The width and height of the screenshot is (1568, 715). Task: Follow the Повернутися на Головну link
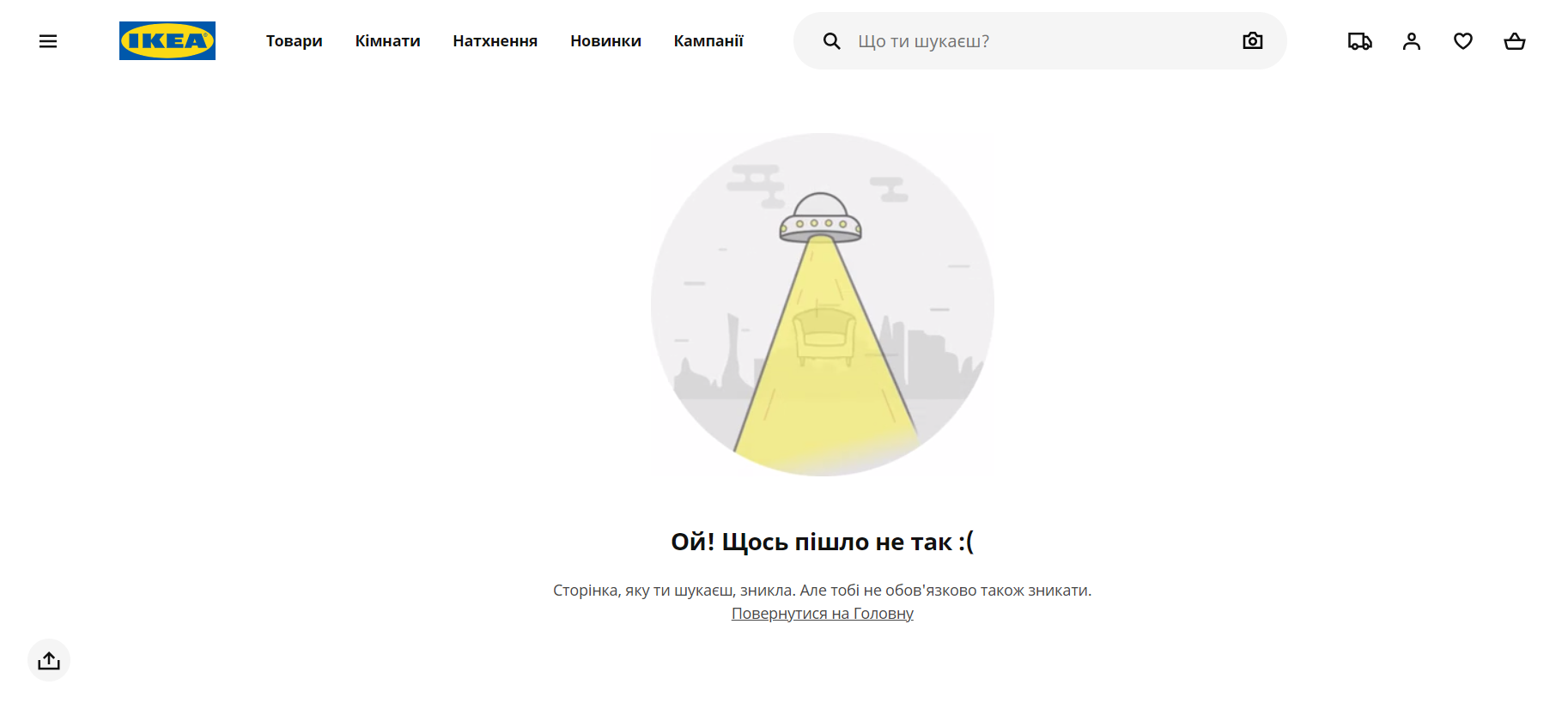click(822, 614)
